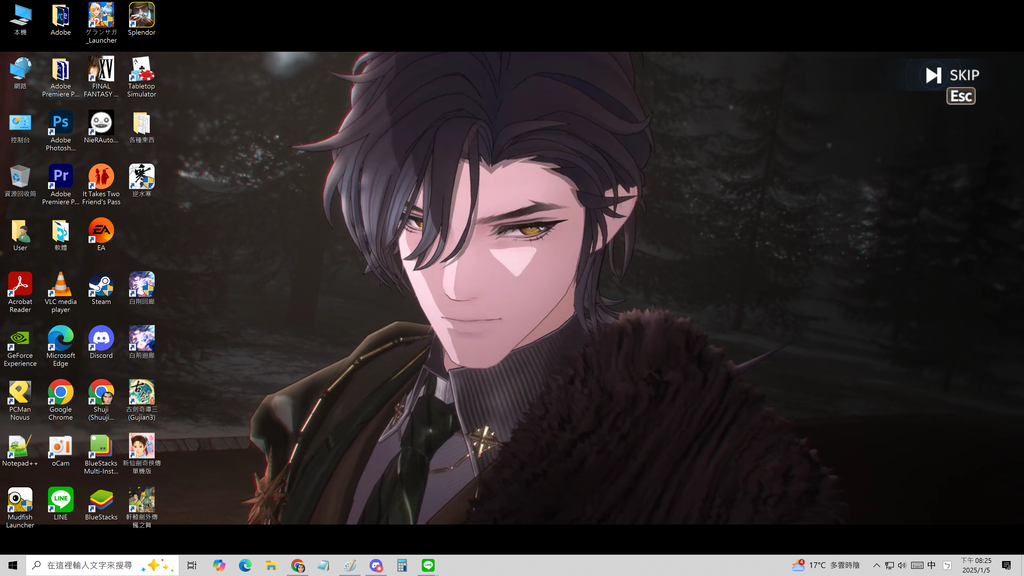Image resolution: width=1024 pixels, height=576 pixels.
Task: Open the clock showing 下午 08:25
Action: 976,566
